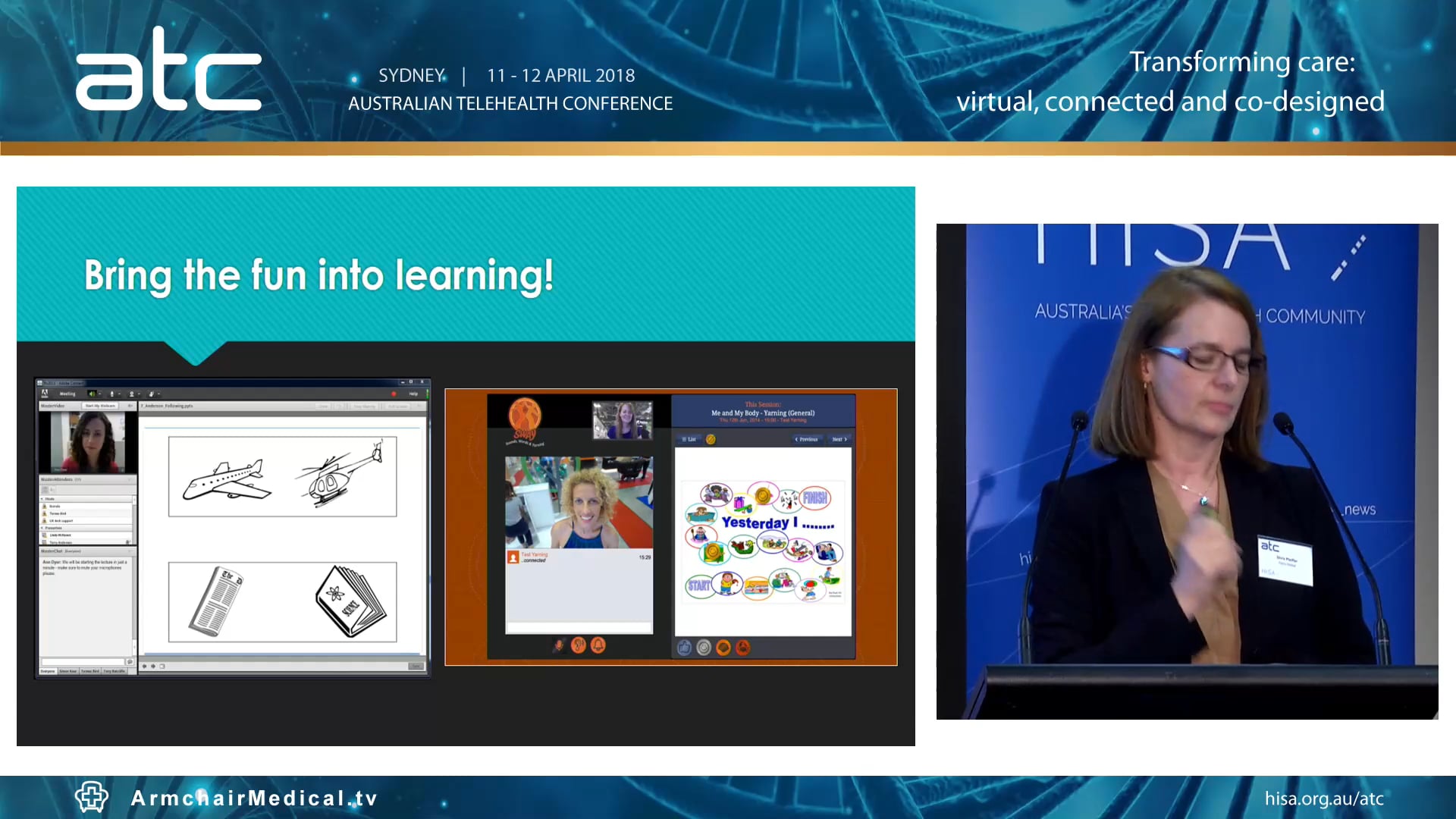This screenshot has height=819, width=1456.
Task: Click Next to advance the Yarning session
Action: pos(840,439)
